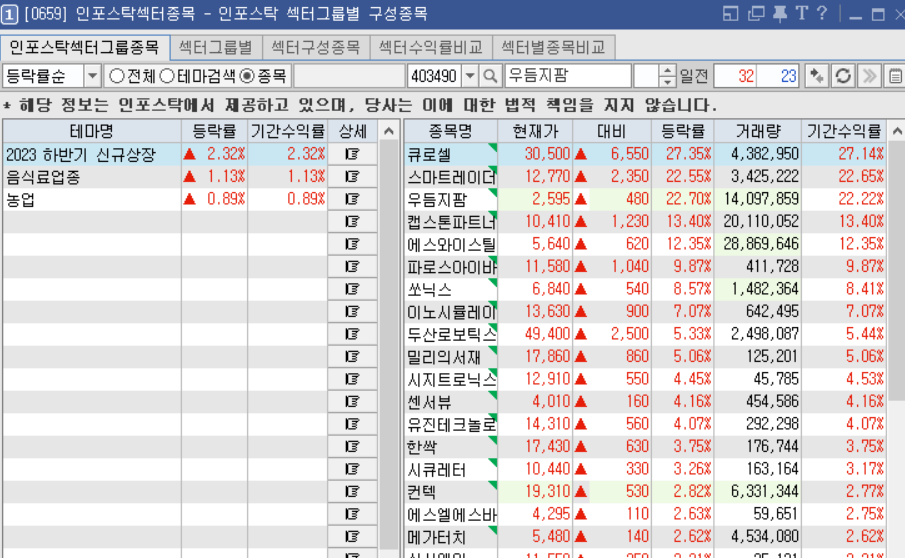Screen dimensions: 905x558
Task: Click the window layout icon in title bar
Action: pyautogui.click(x=731, y=13)
